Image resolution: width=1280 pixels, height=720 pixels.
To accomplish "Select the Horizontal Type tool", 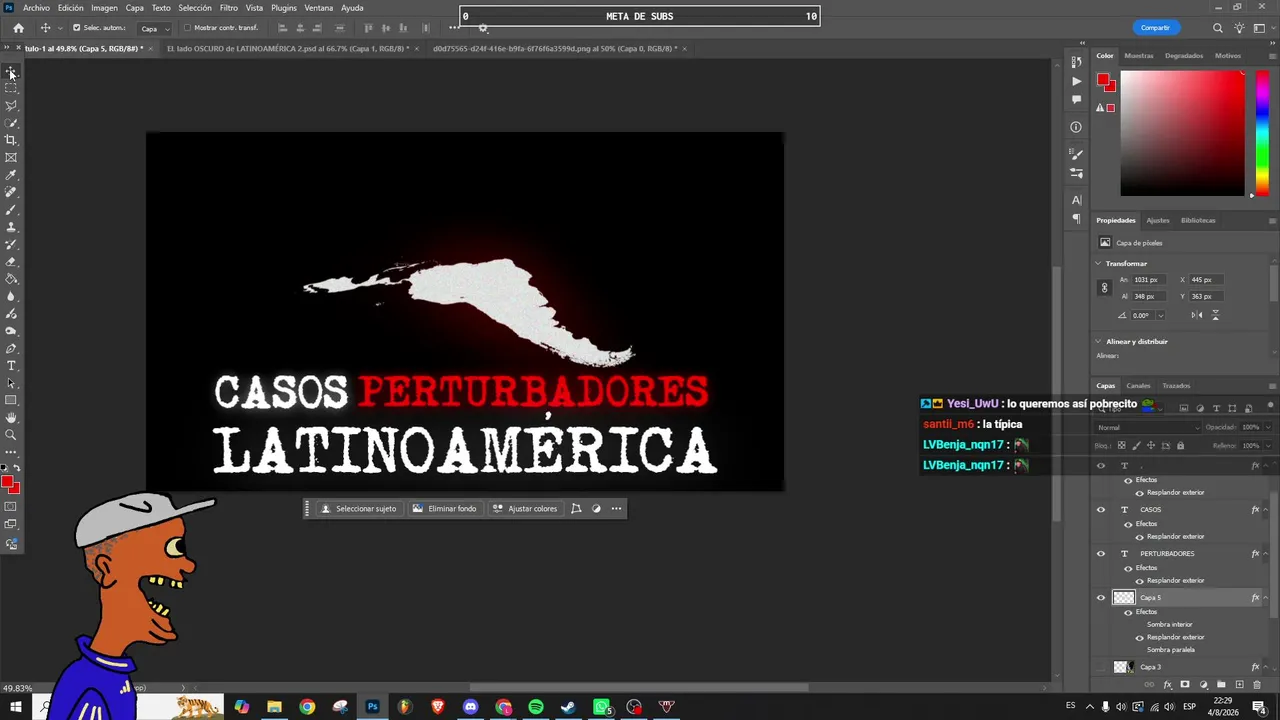I will tap(11, 366).
